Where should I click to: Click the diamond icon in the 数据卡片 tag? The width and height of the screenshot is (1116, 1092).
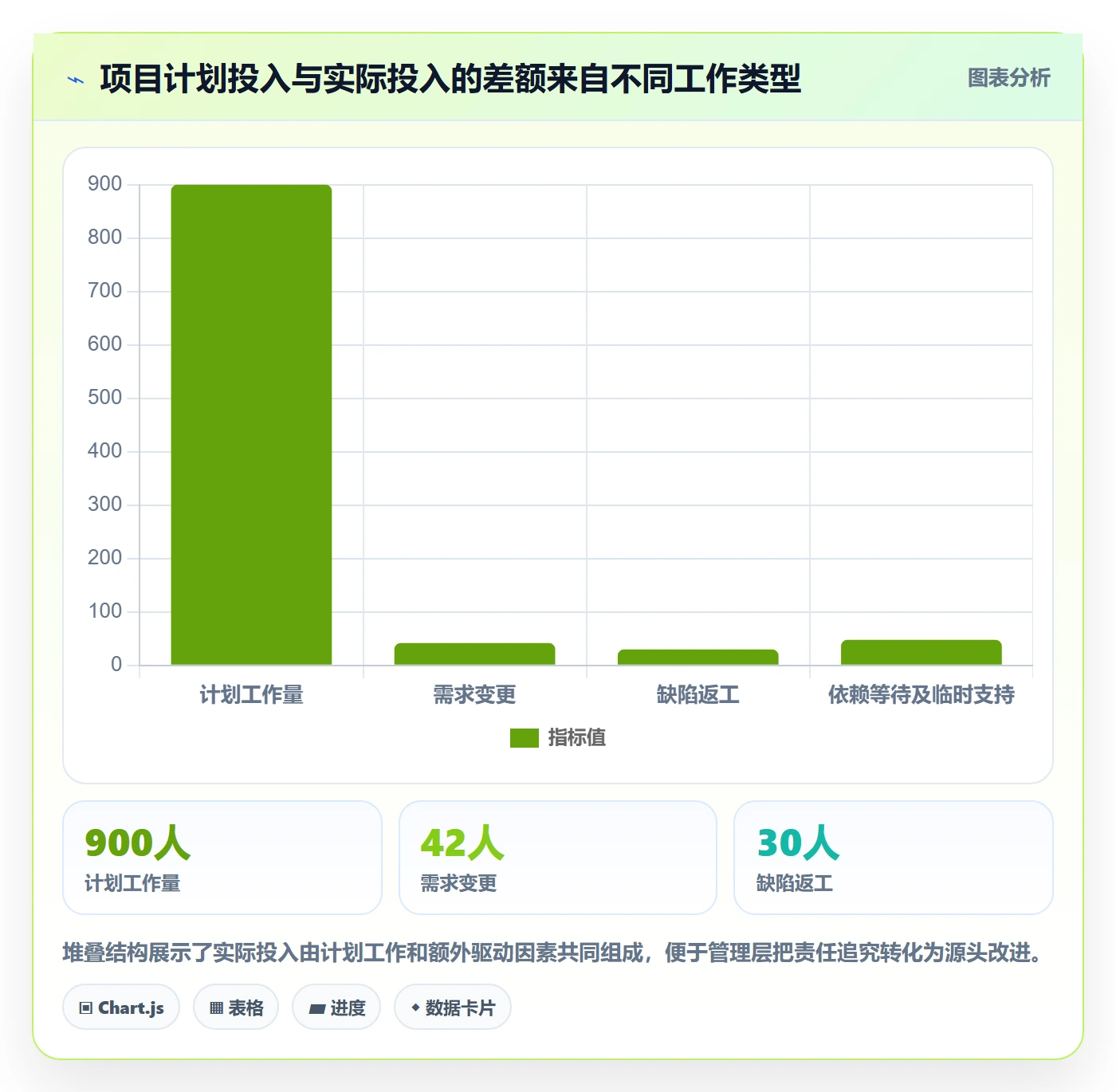pyautogui.click(x=415, y=1008)
